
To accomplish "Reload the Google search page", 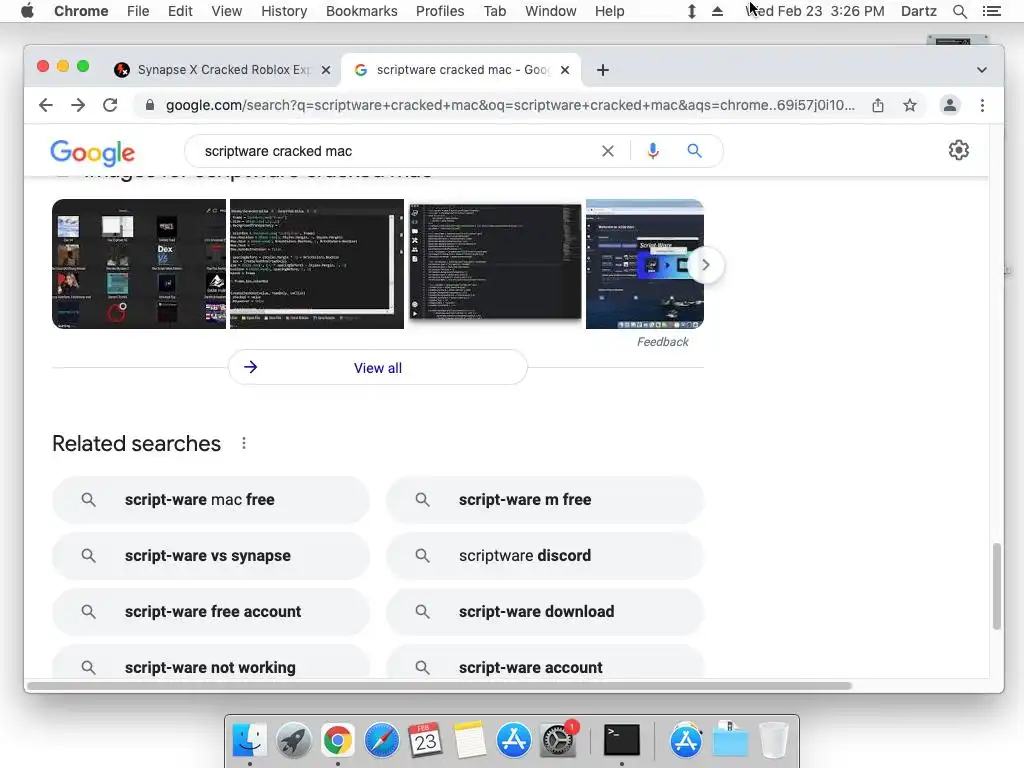I will (x=110, y=105).
